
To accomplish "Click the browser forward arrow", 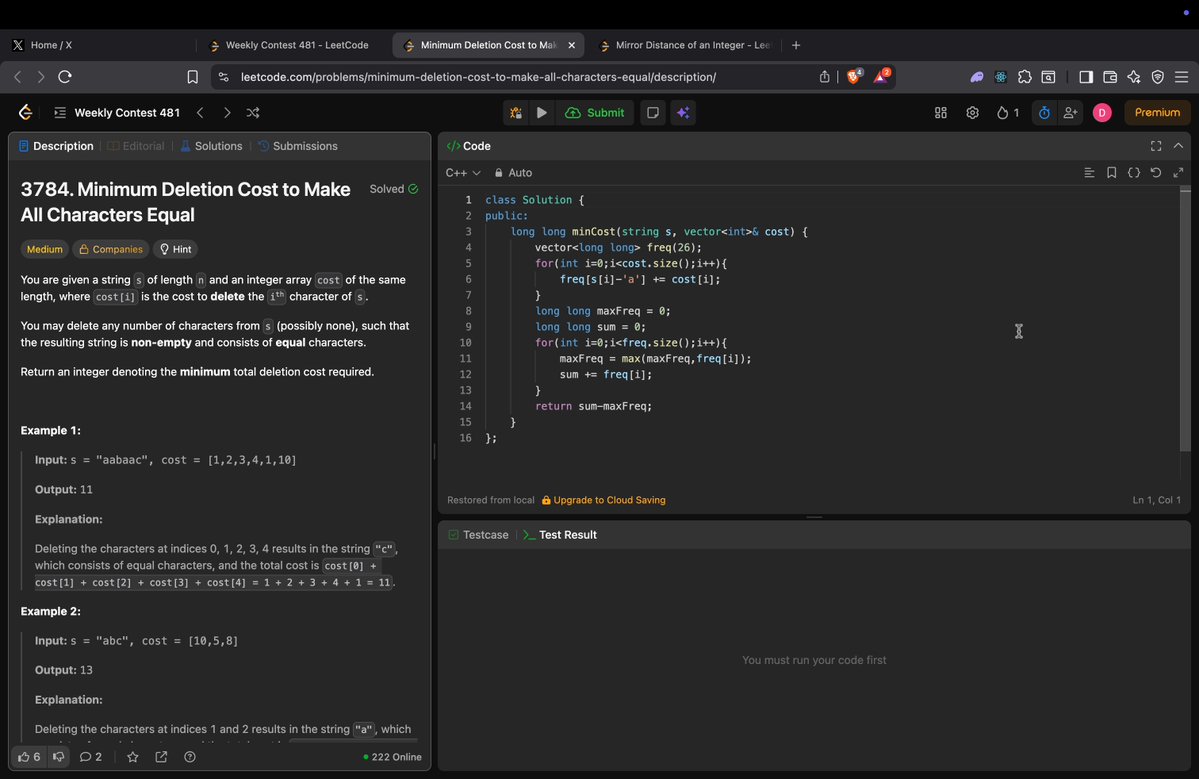I will (41, 76).
